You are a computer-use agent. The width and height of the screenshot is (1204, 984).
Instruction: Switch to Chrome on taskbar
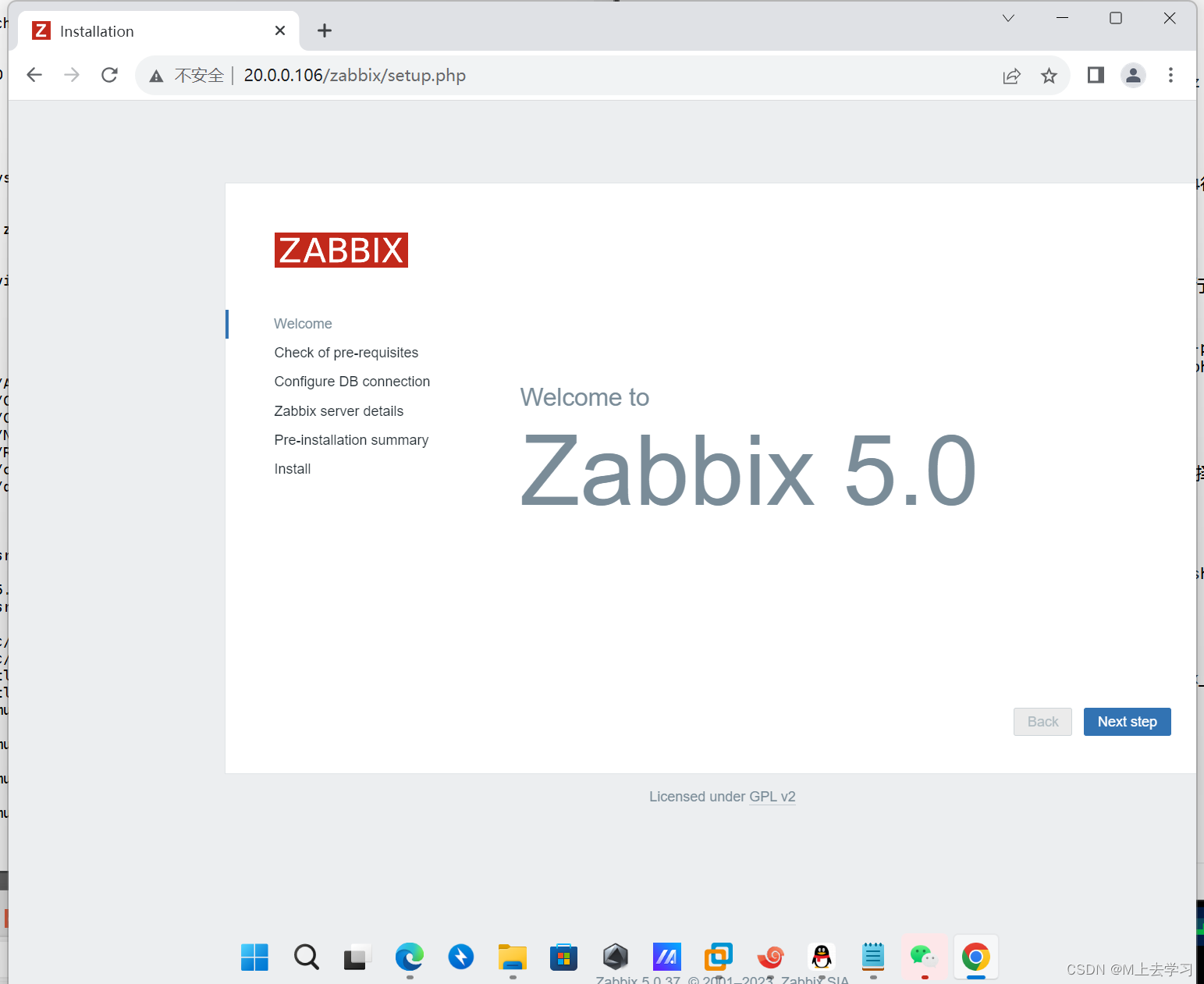[x=975, y=957]
